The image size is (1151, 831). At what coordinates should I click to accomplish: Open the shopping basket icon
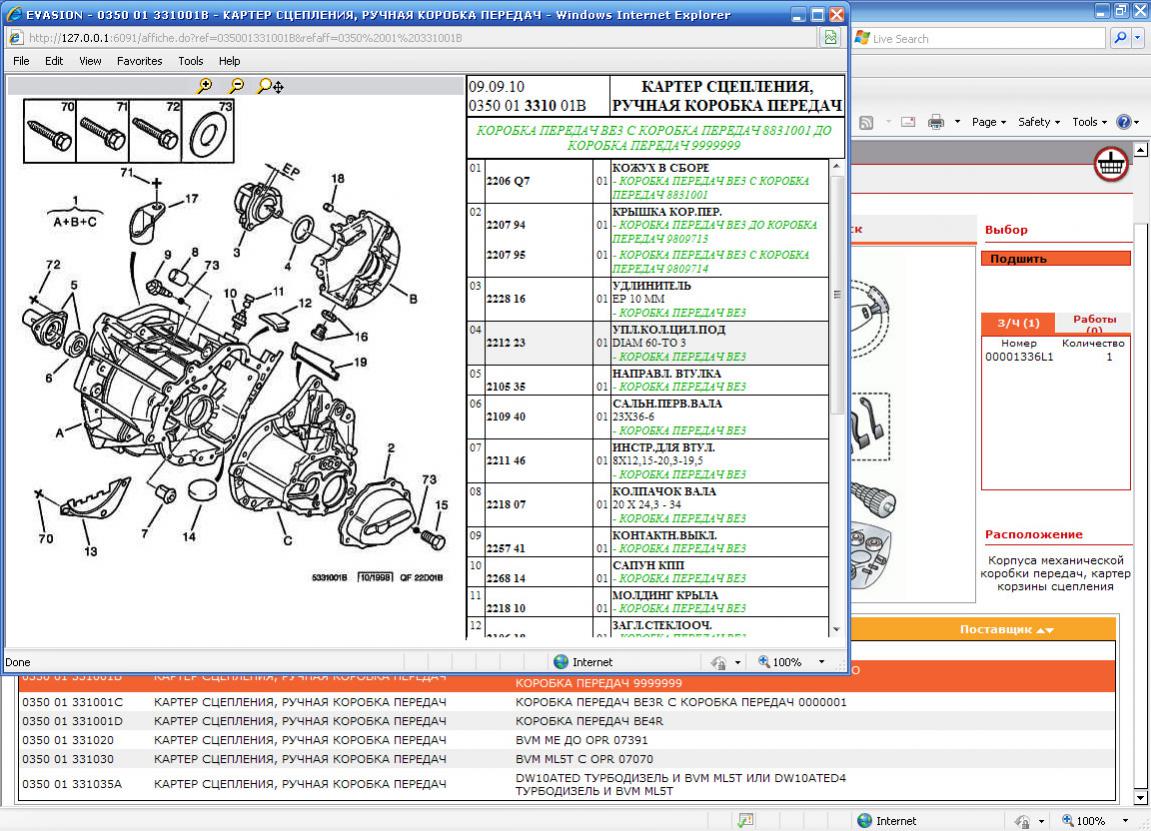(1111, 164)
